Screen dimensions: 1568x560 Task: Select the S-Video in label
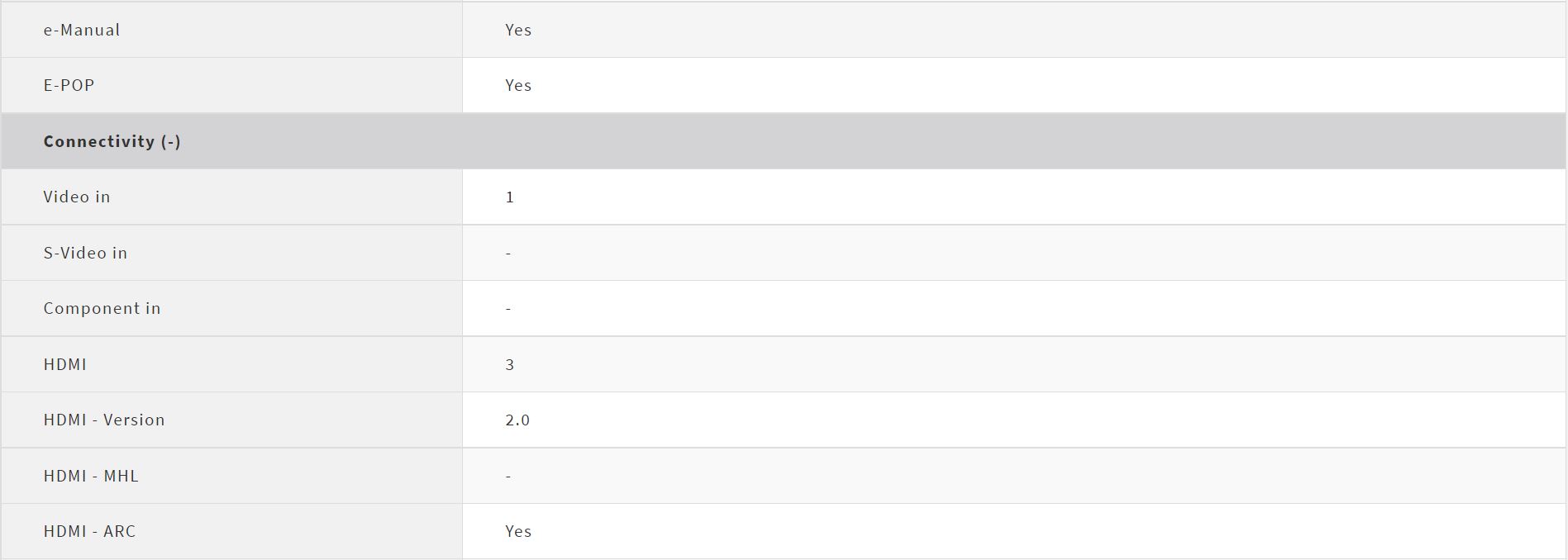tap(85, 253)
